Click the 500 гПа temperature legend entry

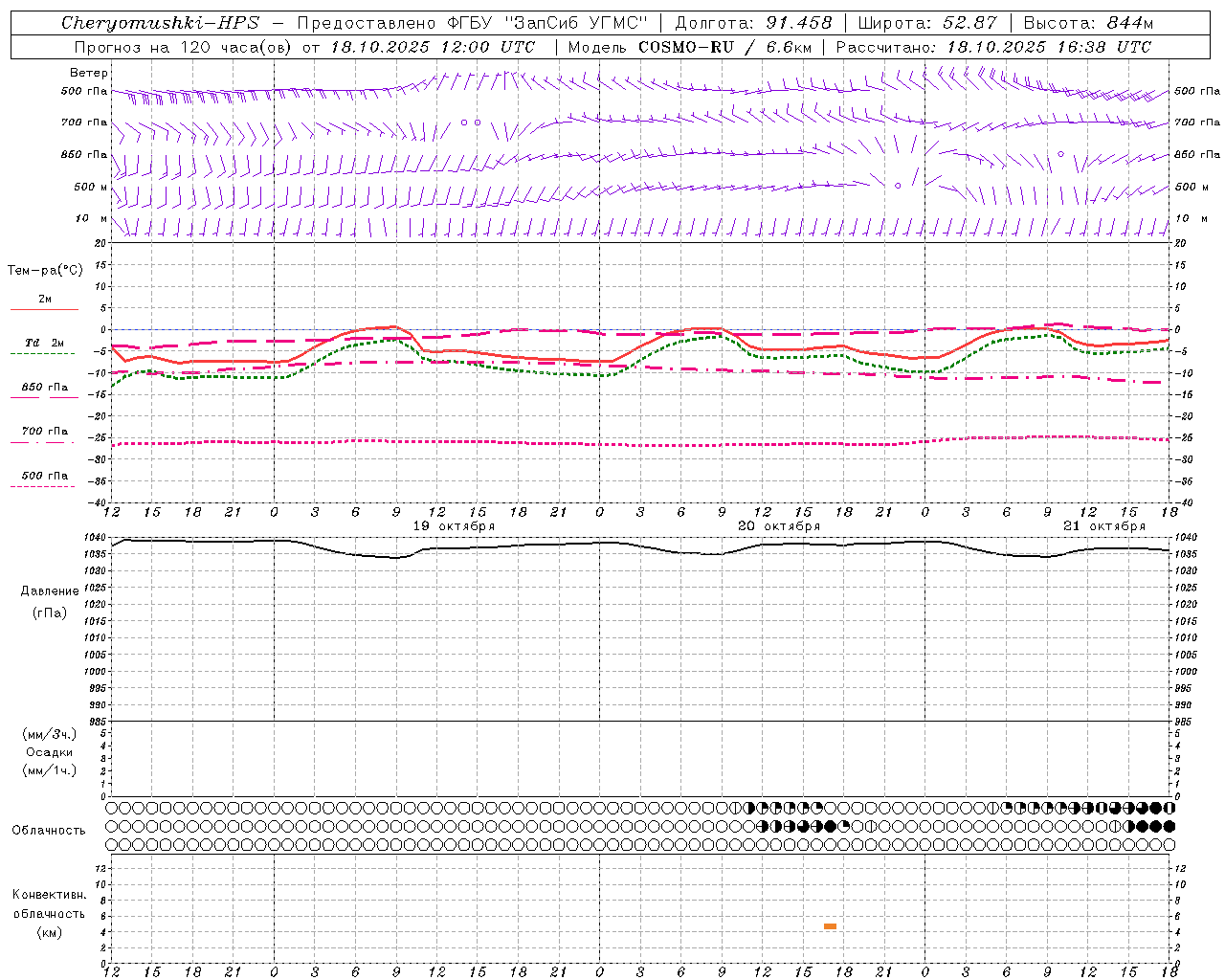(45, 476)
